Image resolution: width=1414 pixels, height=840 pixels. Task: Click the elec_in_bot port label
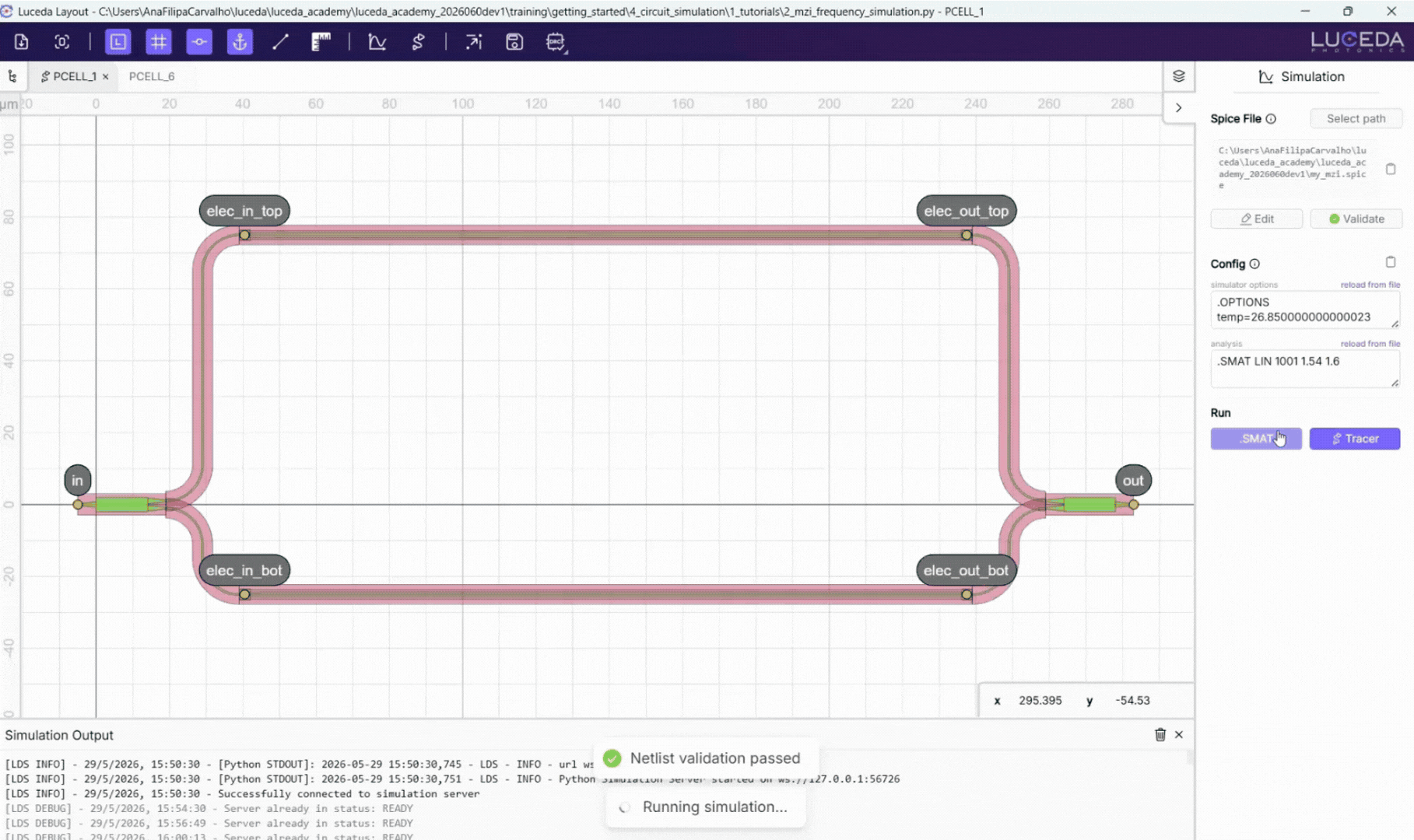244,570
